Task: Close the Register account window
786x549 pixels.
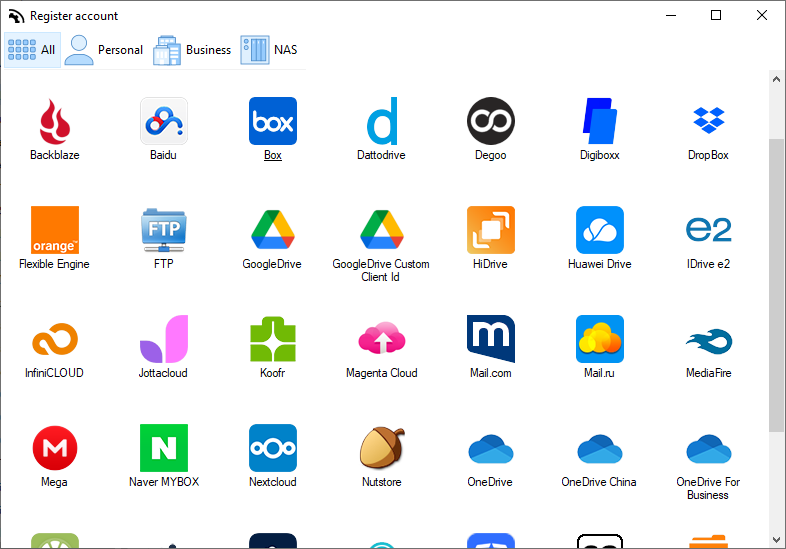Action: pos(762,16)
